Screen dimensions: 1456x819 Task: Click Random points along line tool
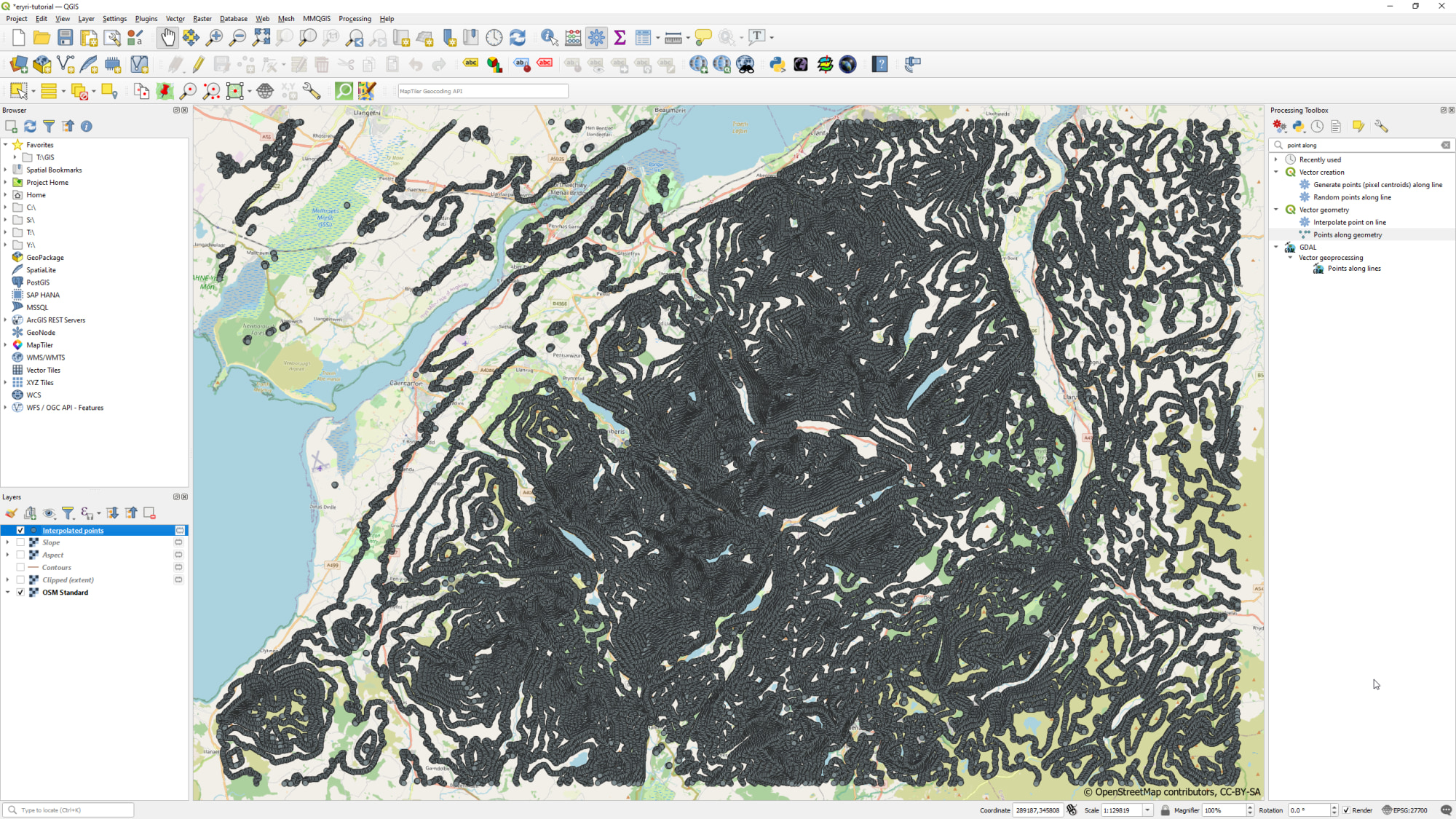[1351, 197]
